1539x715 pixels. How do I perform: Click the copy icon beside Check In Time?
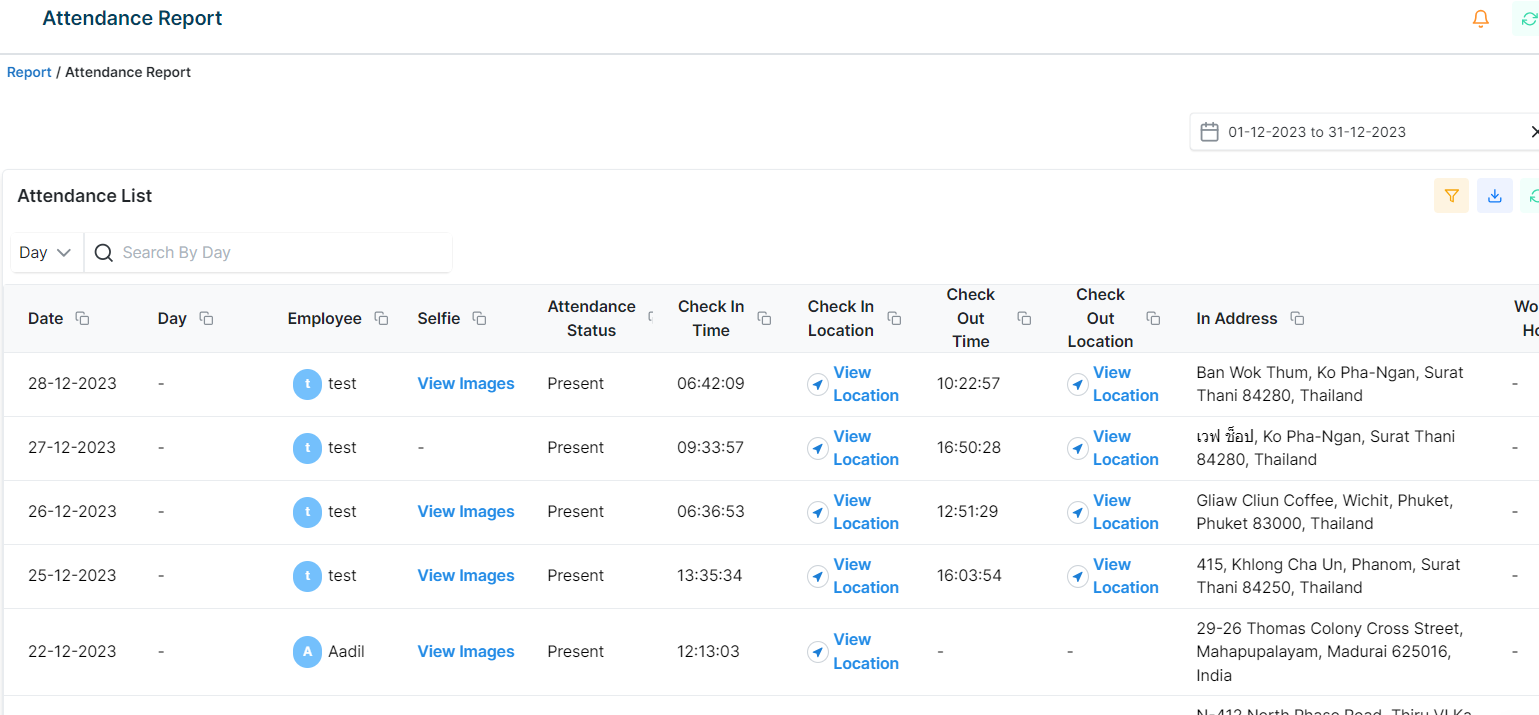(x=764, y=318)
